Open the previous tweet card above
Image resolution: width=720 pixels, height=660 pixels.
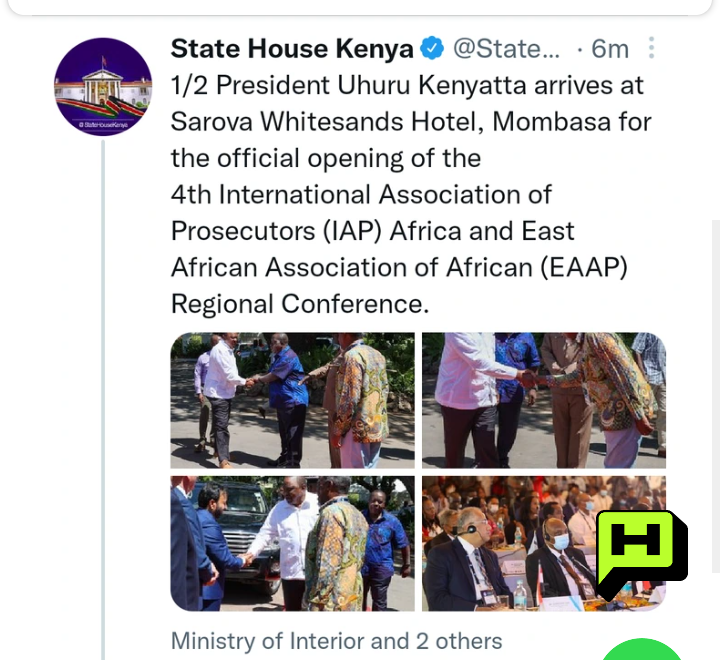coord(360,7)
